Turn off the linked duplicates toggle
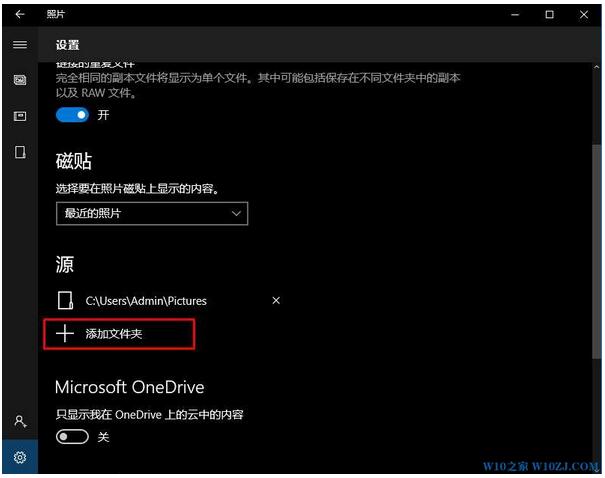This screenshot has height=478, width=605. (72, 115)
